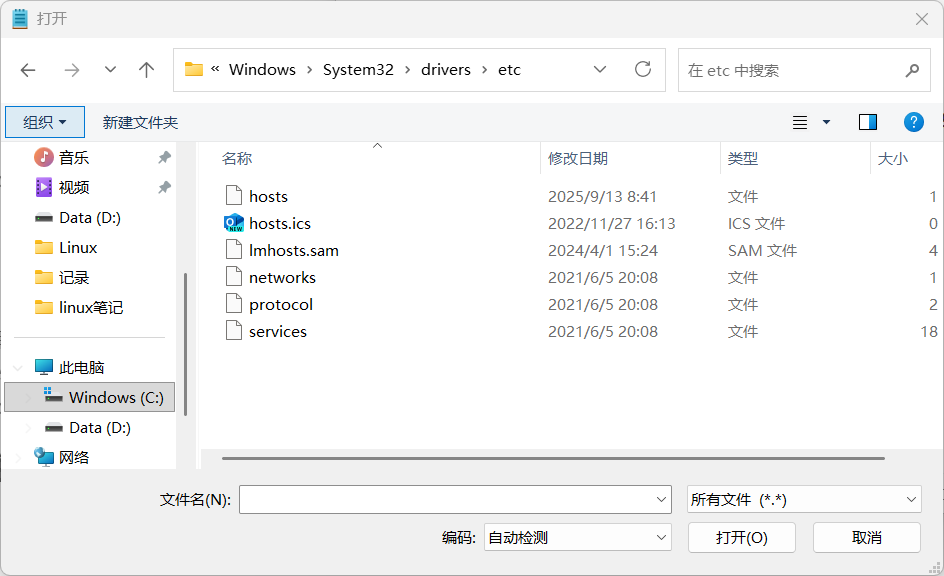The image size is (944, 576).
Task: Open the 组织 menu
Action: coord(45,122)
